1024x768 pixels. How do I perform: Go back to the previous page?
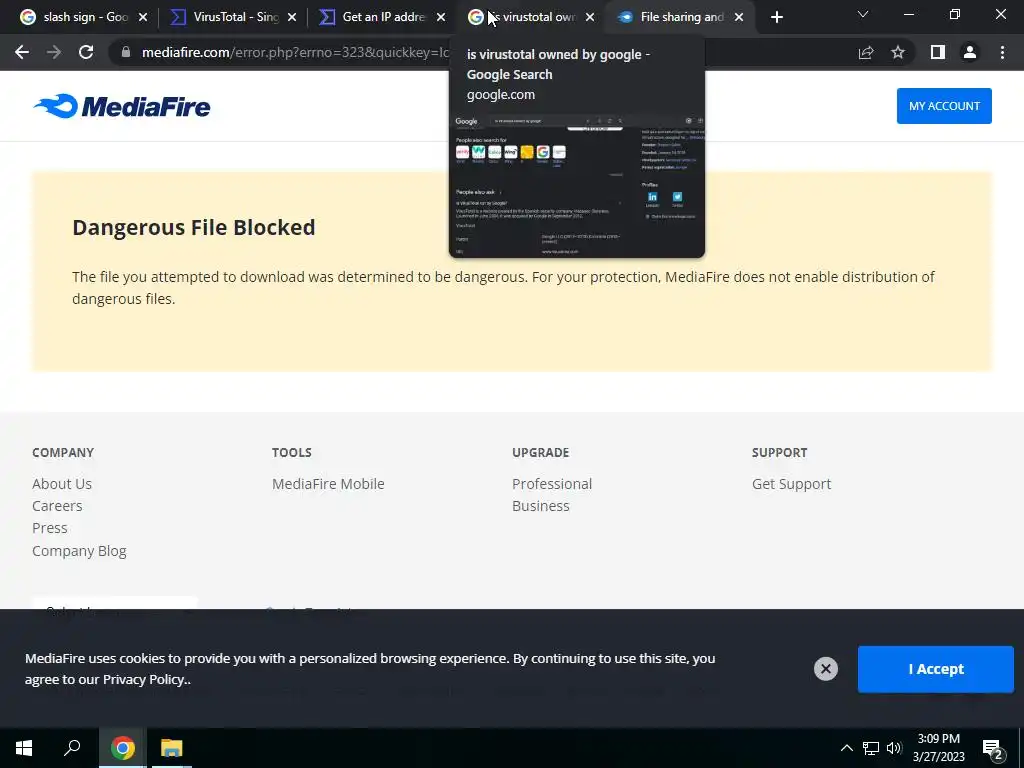22,52
